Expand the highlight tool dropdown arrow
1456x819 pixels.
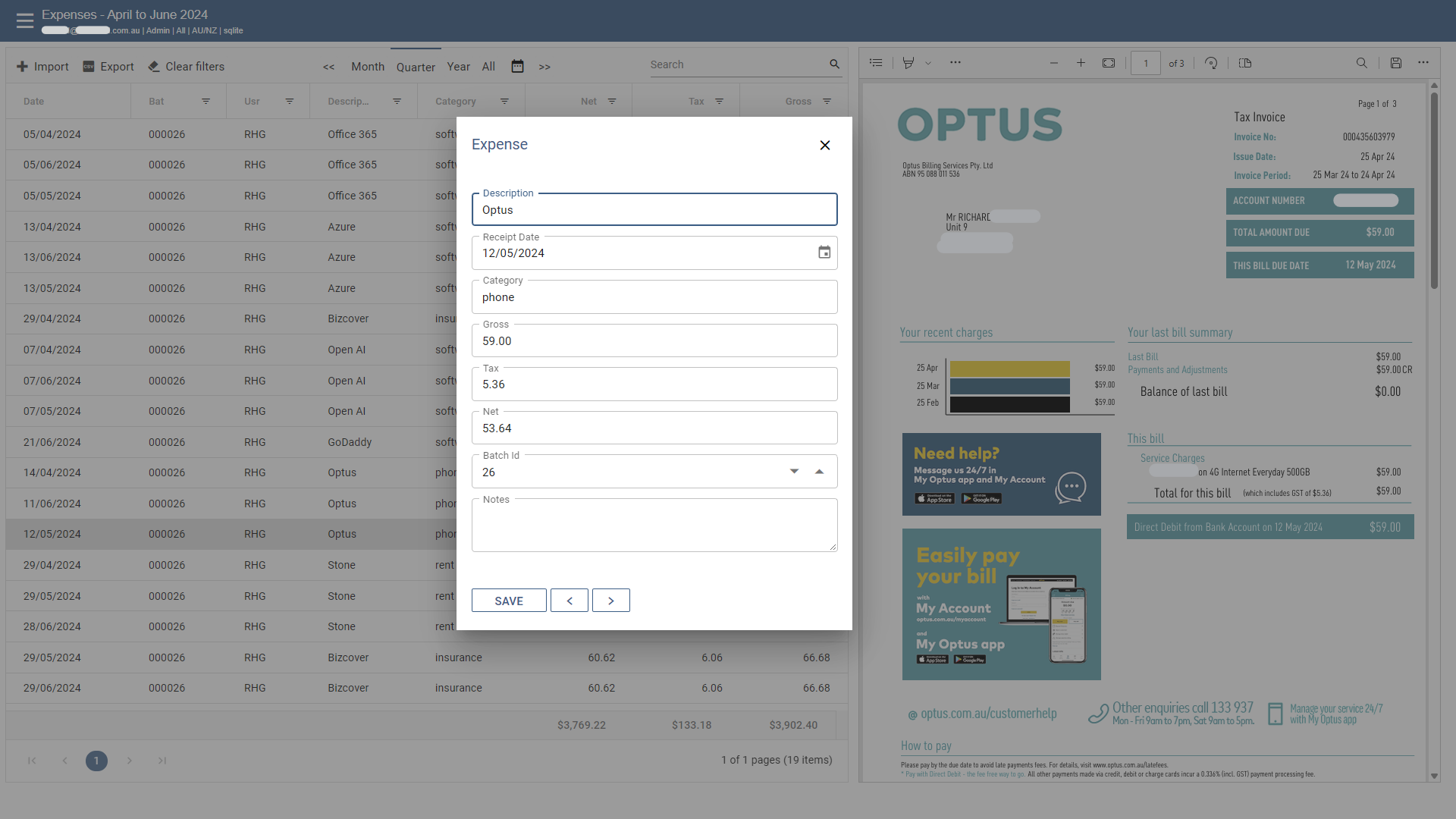click(x=928, y=63)
